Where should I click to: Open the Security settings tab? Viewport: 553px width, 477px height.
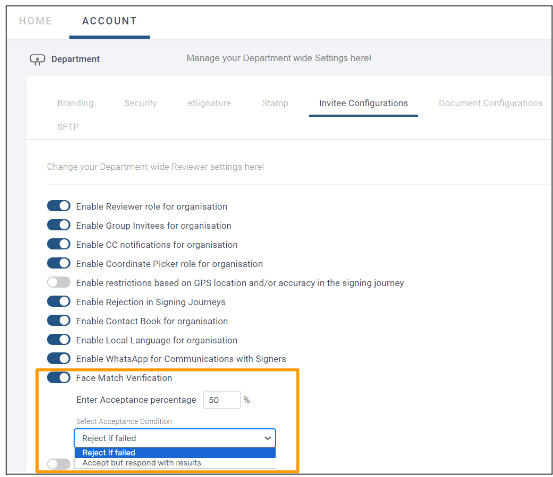pyautogui.click(x=140, y=103)
